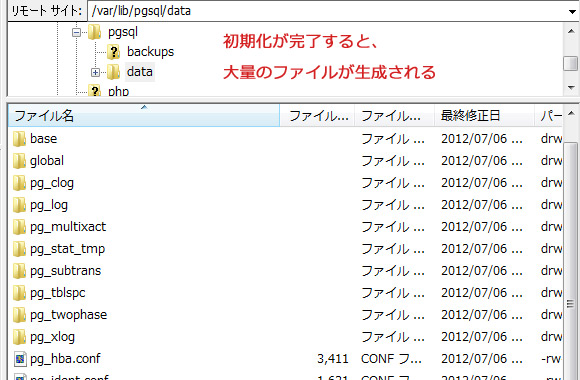Viewport: 580px width, 380px height.
Task: Click the pg_log folder icon
Action: (x=19, y=205)
